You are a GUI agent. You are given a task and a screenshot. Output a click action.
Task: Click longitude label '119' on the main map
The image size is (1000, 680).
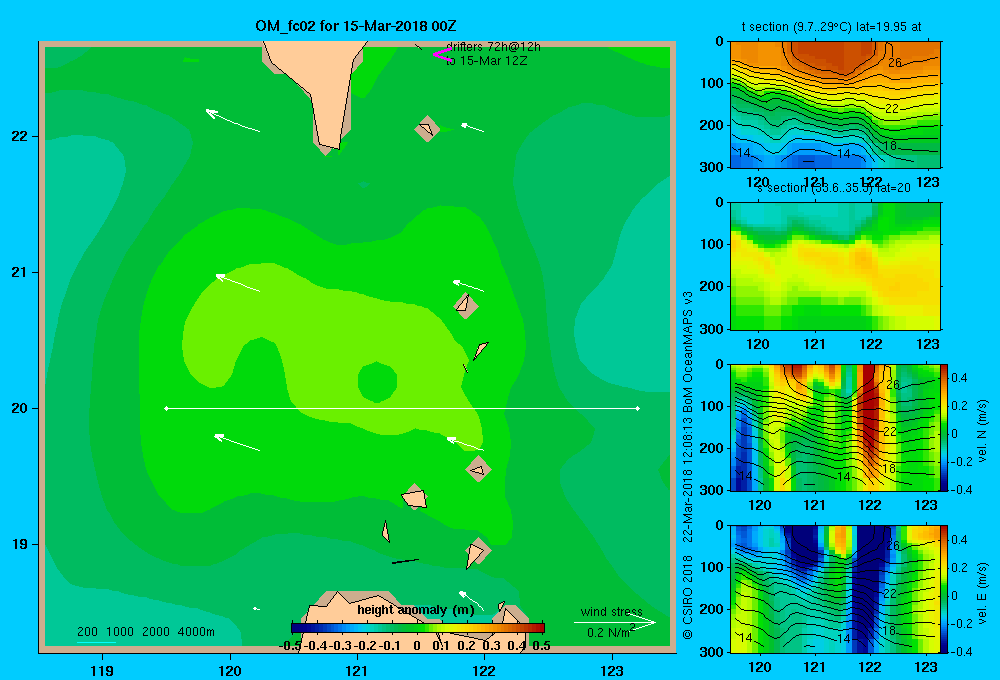pyautogui.click(x=102, y=670)
